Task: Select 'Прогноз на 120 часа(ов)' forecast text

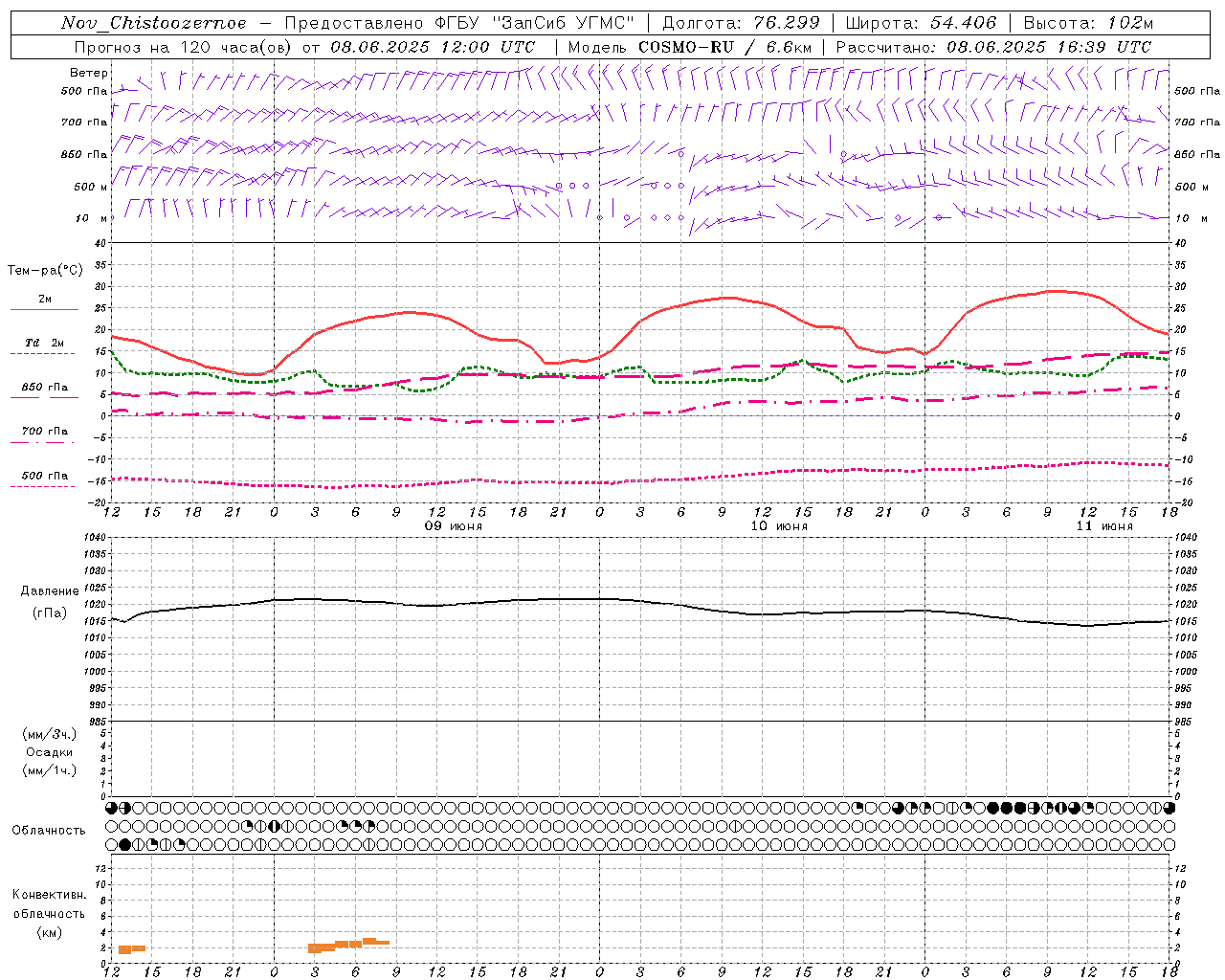Action: 184,47
